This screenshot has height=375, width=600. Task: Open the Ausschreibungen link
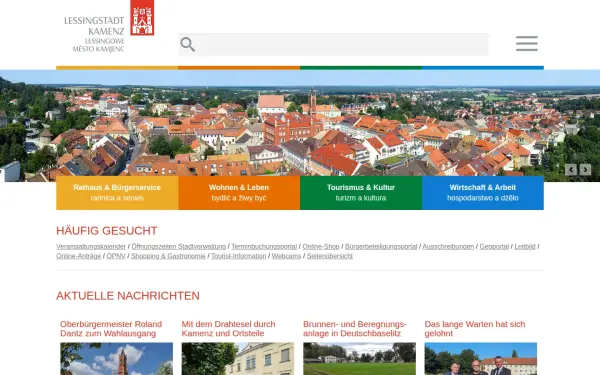click(448, 246)
